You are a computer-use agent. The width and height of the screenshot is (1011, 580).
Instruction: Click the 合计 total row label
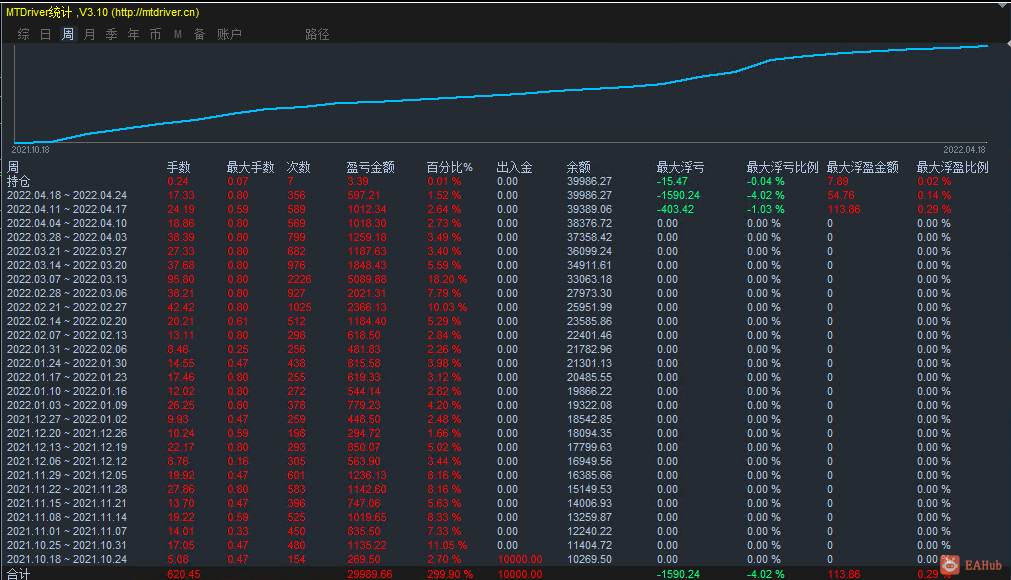point(18,574)
